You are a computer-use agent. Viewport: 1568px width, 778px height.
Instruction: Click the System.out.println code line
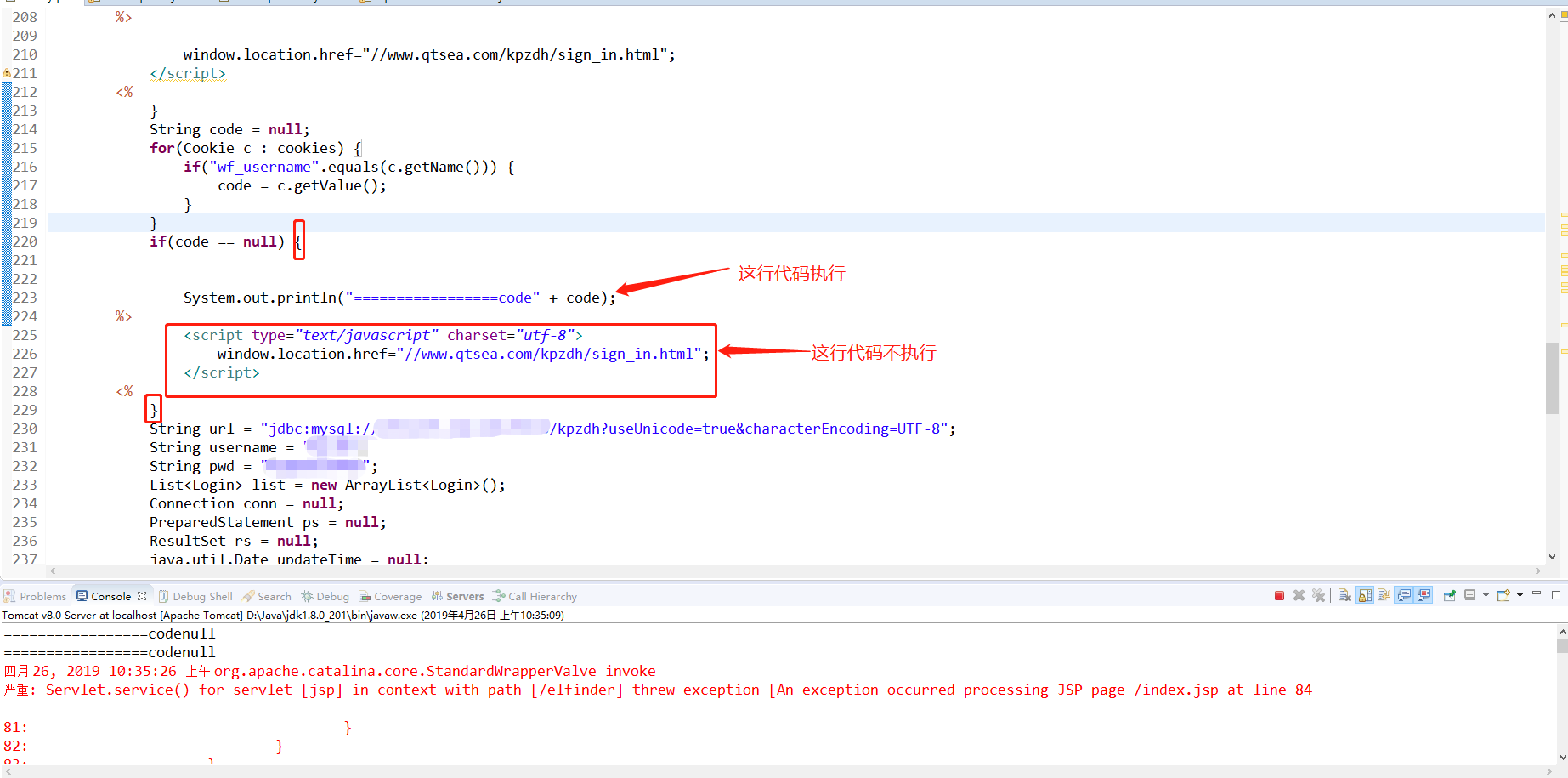399,298
